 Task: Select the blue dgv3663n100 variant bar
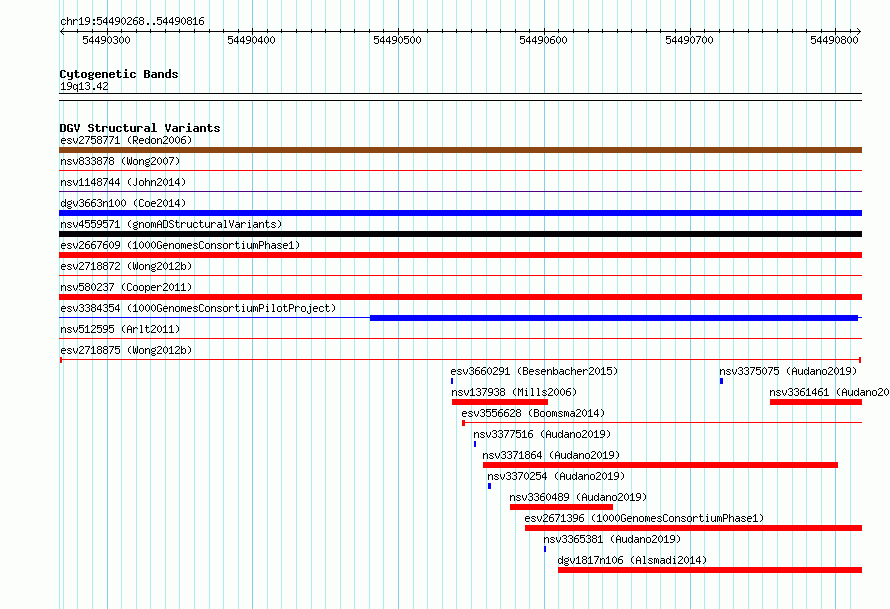[x=460, y=213]
